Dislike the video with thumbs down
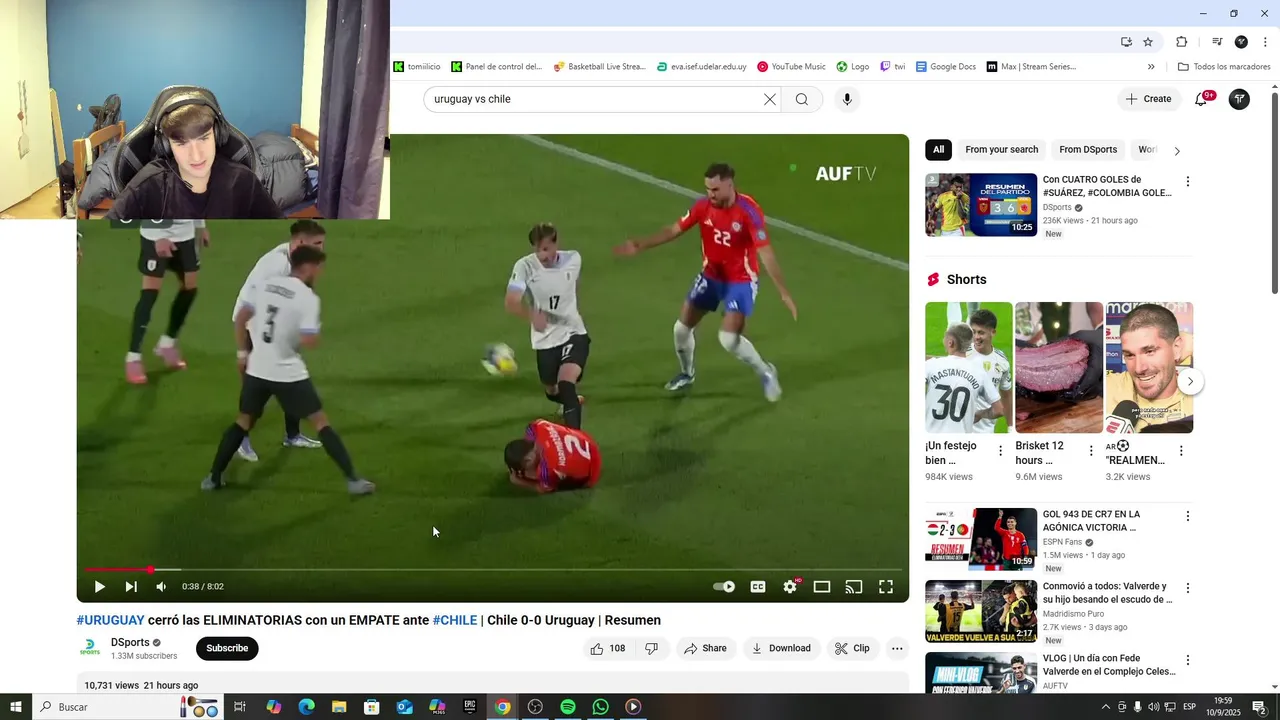Screen dimensions: 1280x720 pyautogui.click(x=651, y=648)
